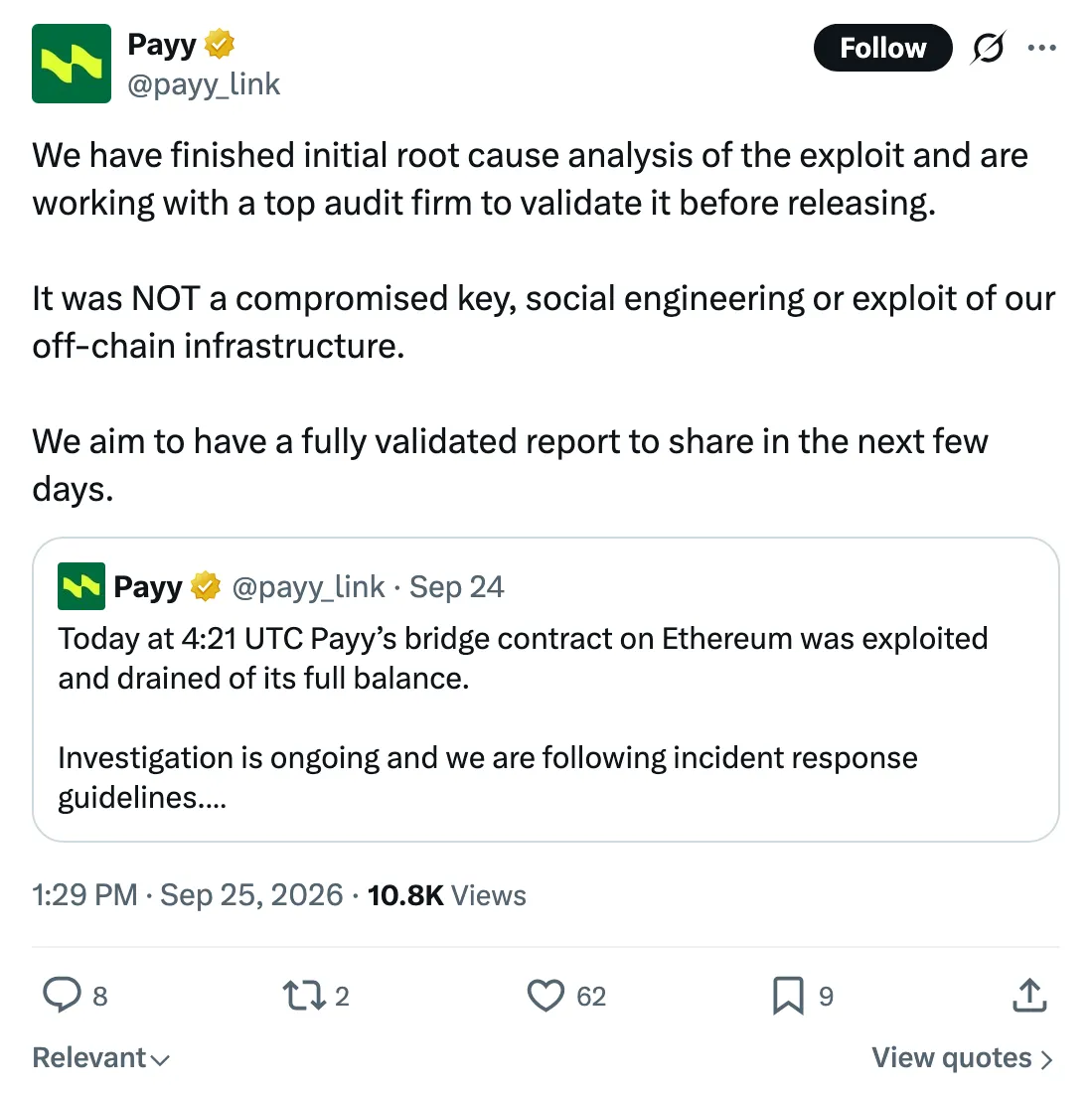This screenshot has height=1098, width=1092.
Task: Click the verified badge in quoted post
Action: click(x=206, y=586)
